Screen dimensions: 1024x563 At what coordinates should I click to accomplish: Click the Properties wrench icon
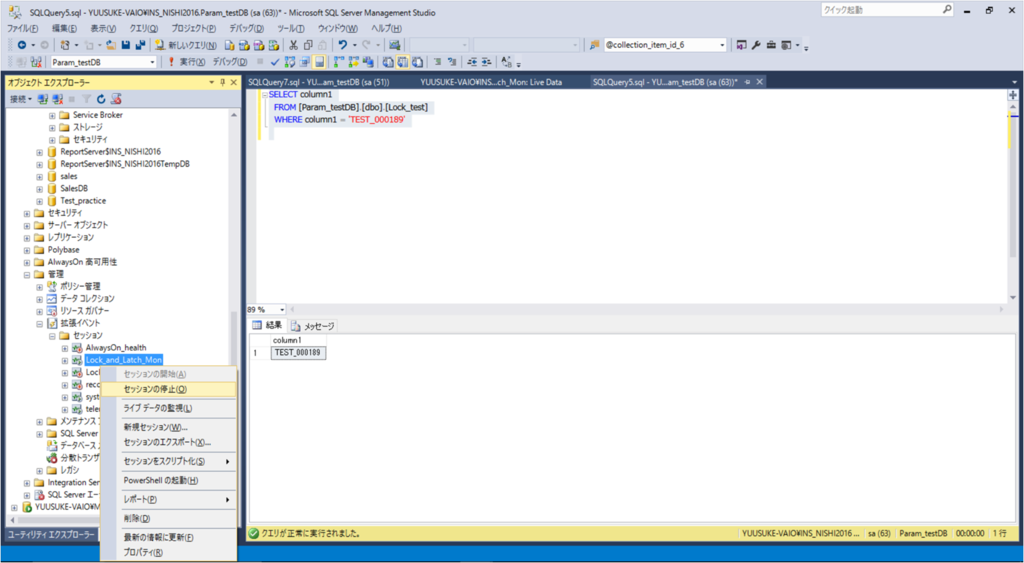point(756,45)
